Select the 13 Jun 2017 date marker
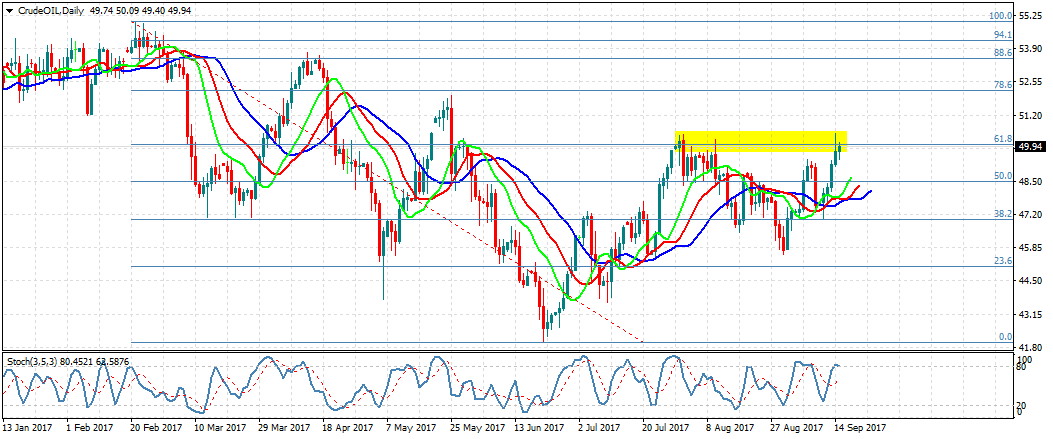The height and width of the screenshot is (439, 1053). [x=535, y=427]
